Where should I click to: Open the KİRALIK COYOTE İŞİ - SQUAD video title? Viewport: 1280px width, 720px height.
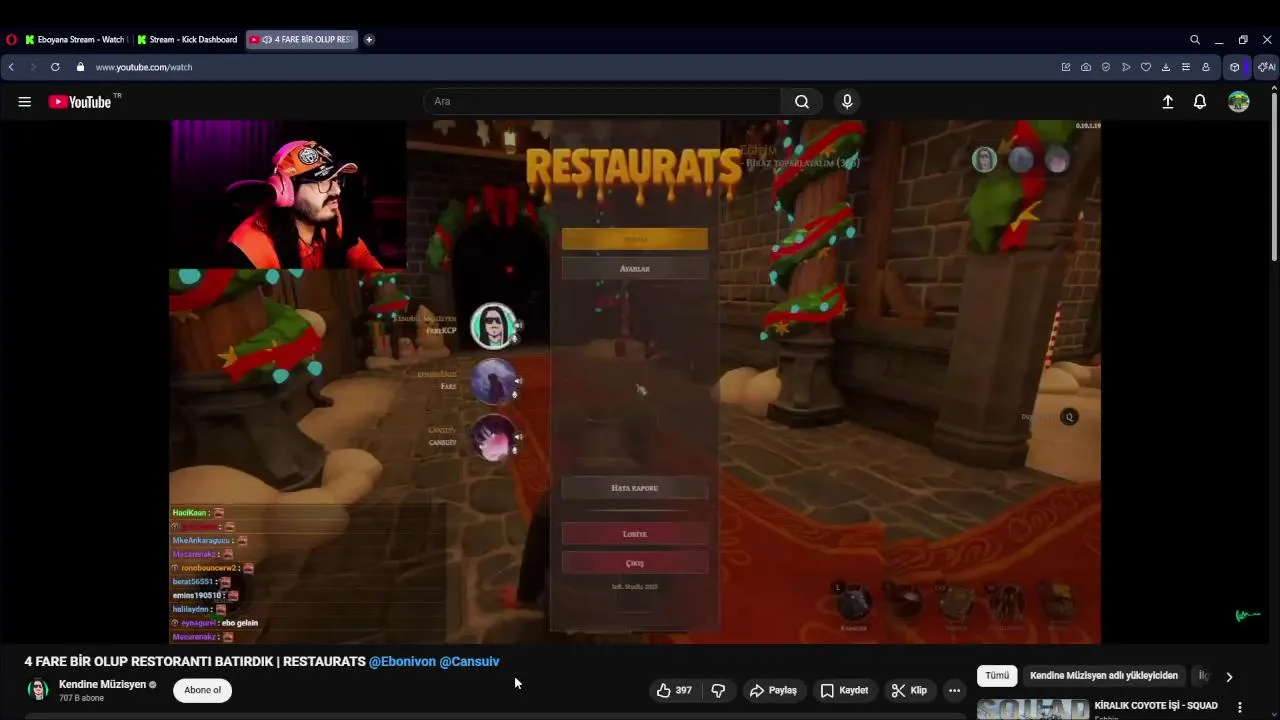(x=1156, y=705)
